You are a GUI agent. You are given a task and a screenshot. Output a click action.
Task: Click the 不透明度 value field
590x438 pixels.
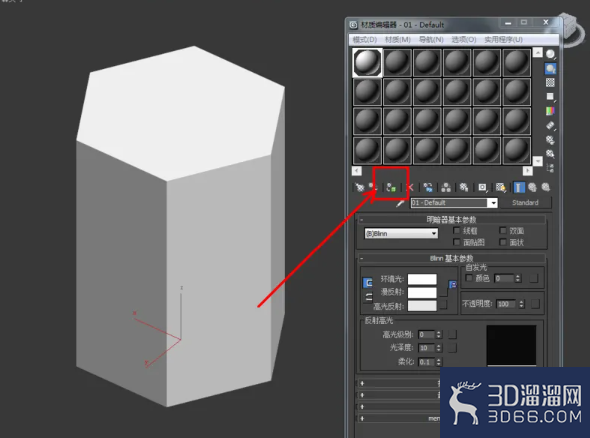tap(506, 304)
